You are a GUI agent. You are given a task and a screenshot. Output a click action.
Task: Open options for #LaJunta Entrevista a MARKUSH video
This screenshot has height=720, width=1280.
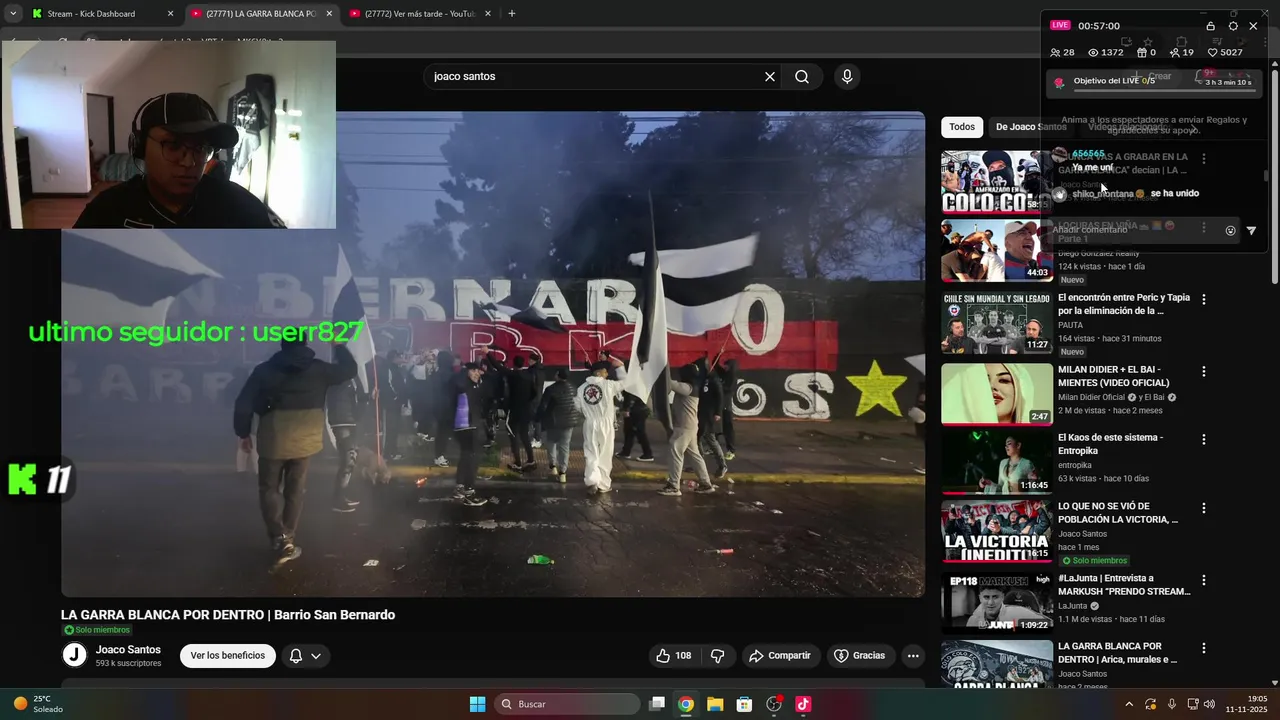(x=1204, y=580)
